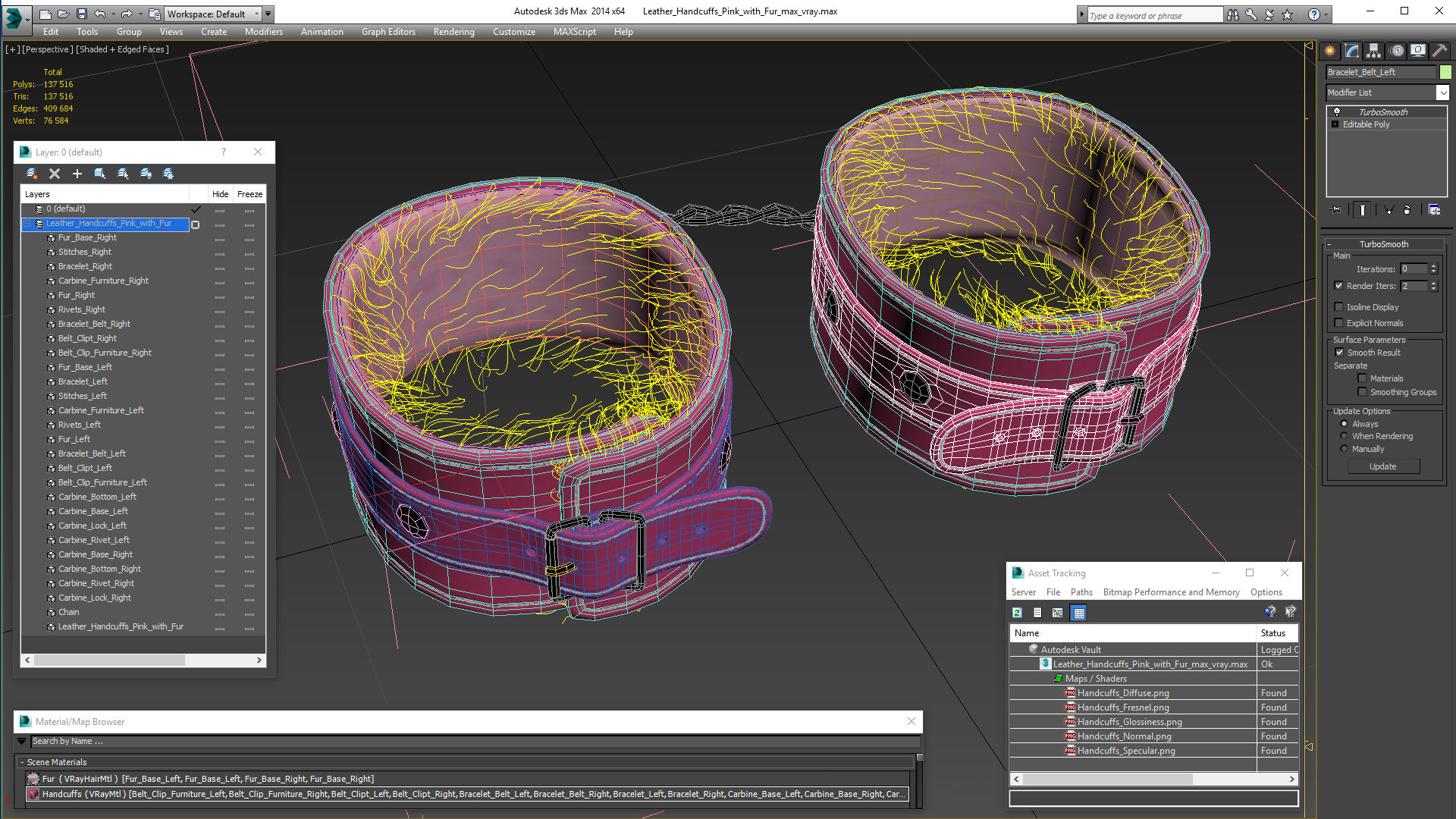The image size is (1456, 819).
Task: Enable the Isoline Display checkbox
Action: click(x=1339, y=307)
